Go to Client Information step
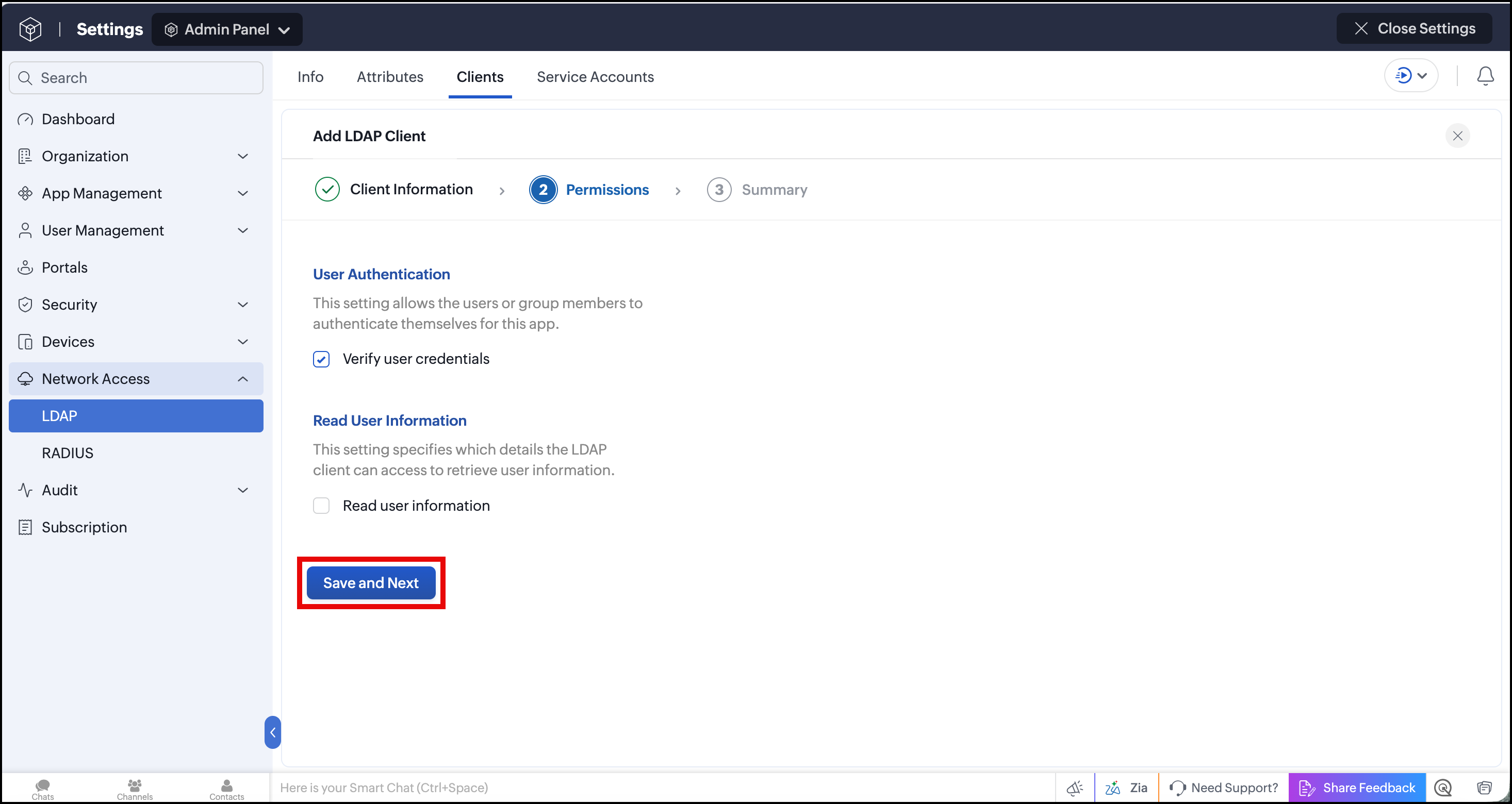This screenshot has height=804, width=1512. [x=394, y=190]
